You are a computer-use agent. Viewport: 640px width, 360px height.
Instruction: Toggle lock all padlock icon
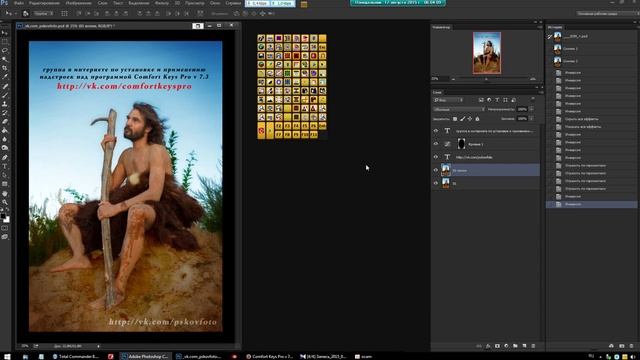477,119
